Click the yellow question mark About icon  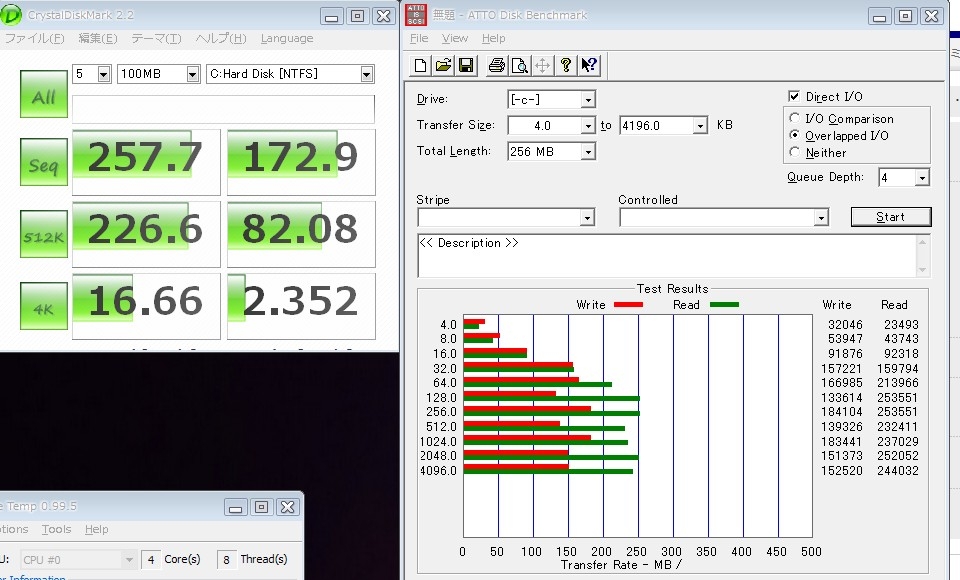[x=566, y=66]
